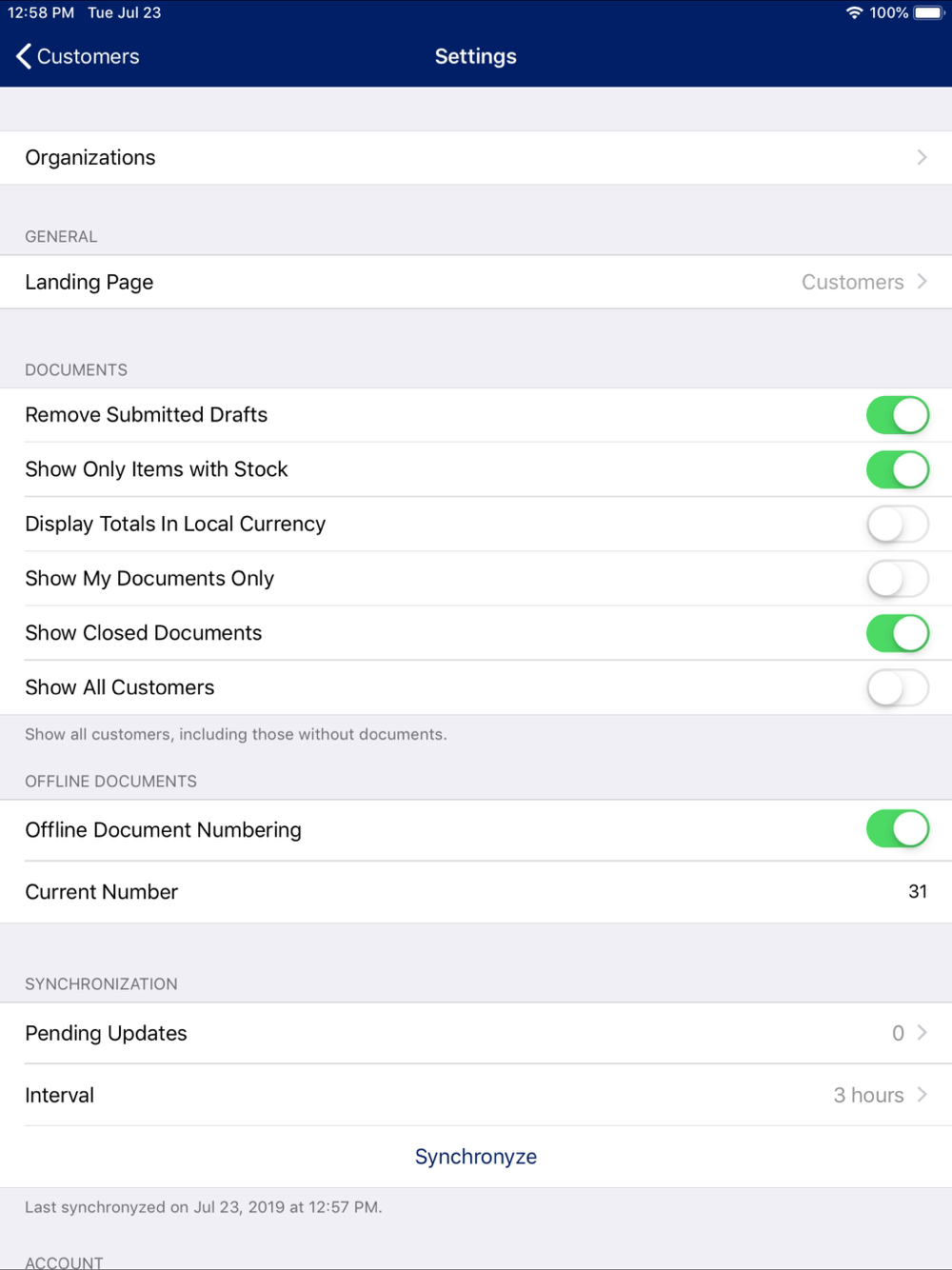Turn off Show Closed Documents

click(x=898, y=633)
